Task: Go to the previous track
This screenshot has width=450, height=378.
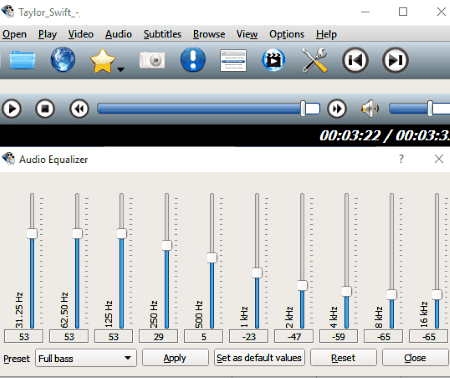Action: coord(355,60)
